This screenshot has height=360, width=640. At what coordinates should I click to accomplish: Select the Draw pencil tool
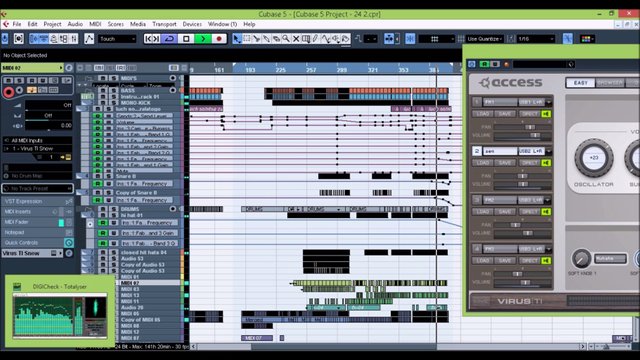[315, 39]
